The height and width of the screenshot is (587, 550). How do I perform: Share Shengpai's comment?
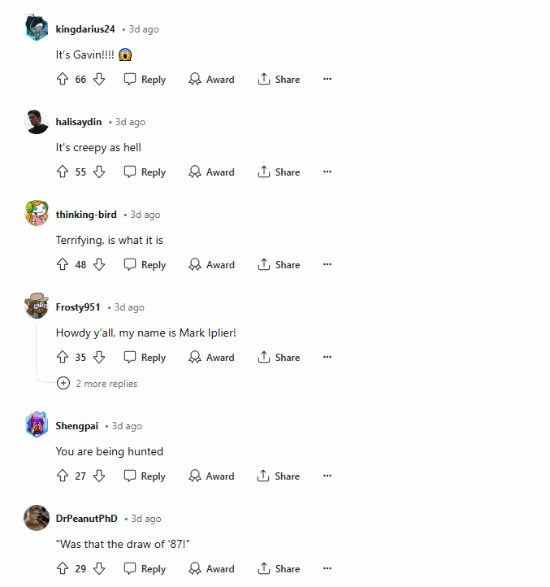tap(278, 476)
